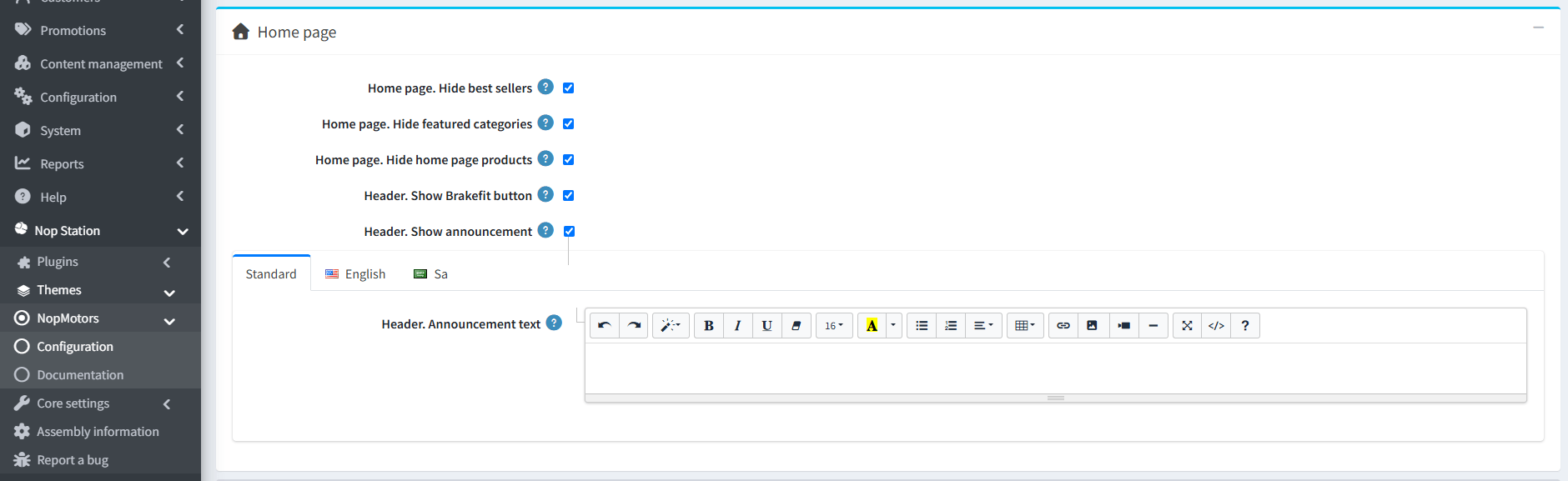Open Assembly information page
The height and width of the screenshot is (481, 1568).
[100, 432]
